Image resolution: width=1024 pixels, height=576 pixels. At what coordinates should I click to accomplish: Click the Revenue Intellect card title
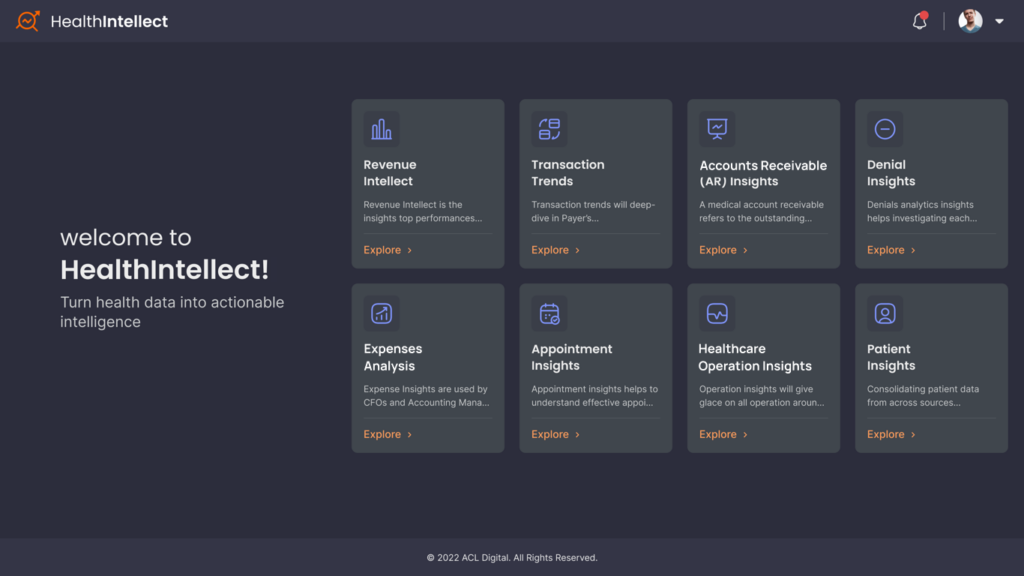click(x=390, y=173)
